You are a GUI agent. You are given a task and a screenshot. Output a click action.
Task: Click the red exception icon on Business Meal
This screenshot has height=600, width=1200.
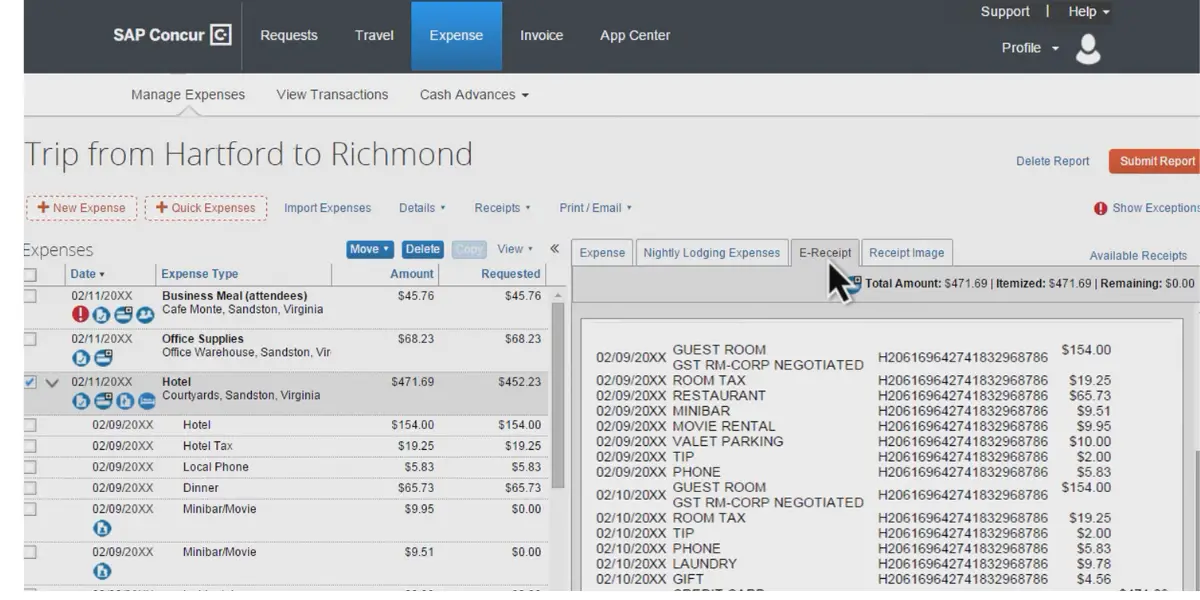pyautogui.click(x=81, y=314)
